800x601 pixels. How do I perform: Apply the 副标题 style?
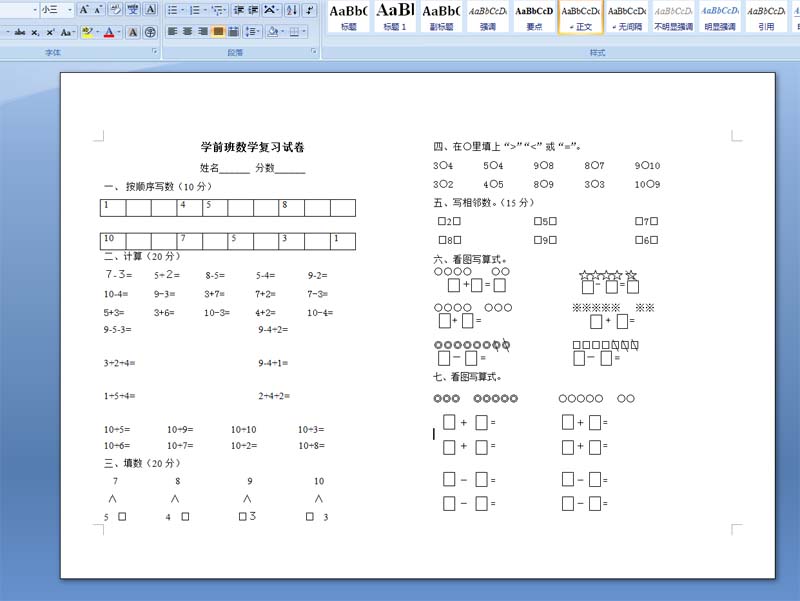441,17
